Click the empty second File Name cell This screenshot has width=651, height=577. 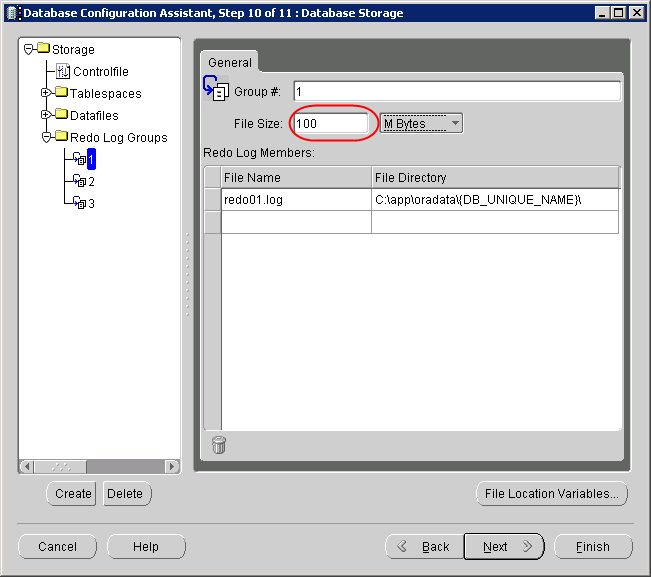(x=296, y=222)
